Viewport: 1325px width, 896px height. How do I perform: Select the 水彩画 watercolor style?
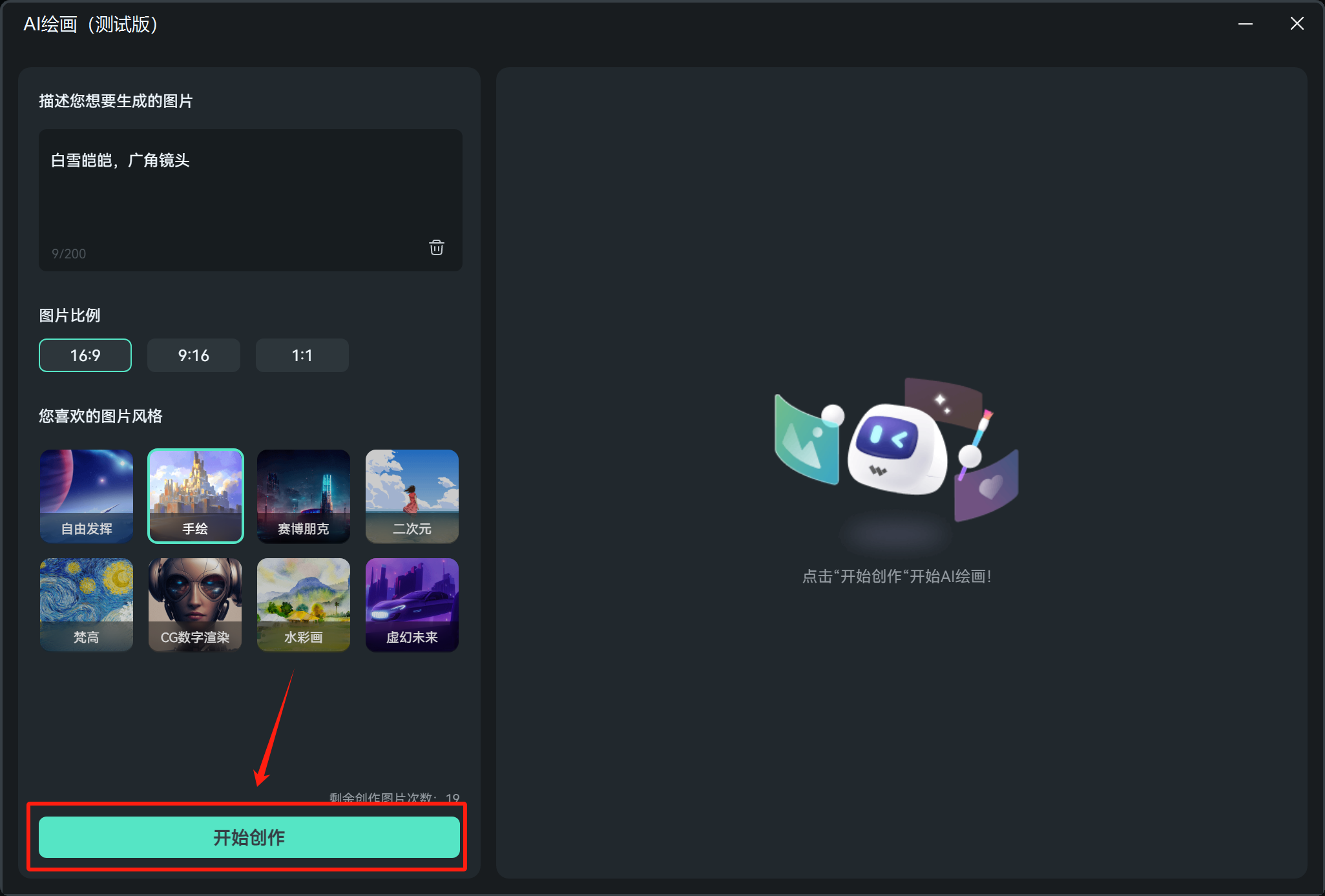click(x=304, y=604)
